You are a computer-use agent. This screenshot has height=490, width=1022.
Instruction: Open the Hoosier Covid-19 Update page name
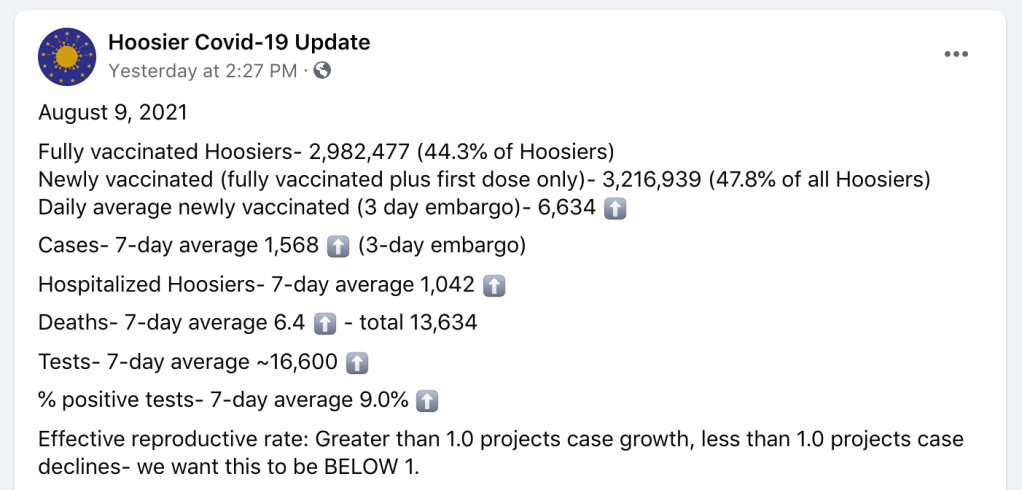click(238, 42)
